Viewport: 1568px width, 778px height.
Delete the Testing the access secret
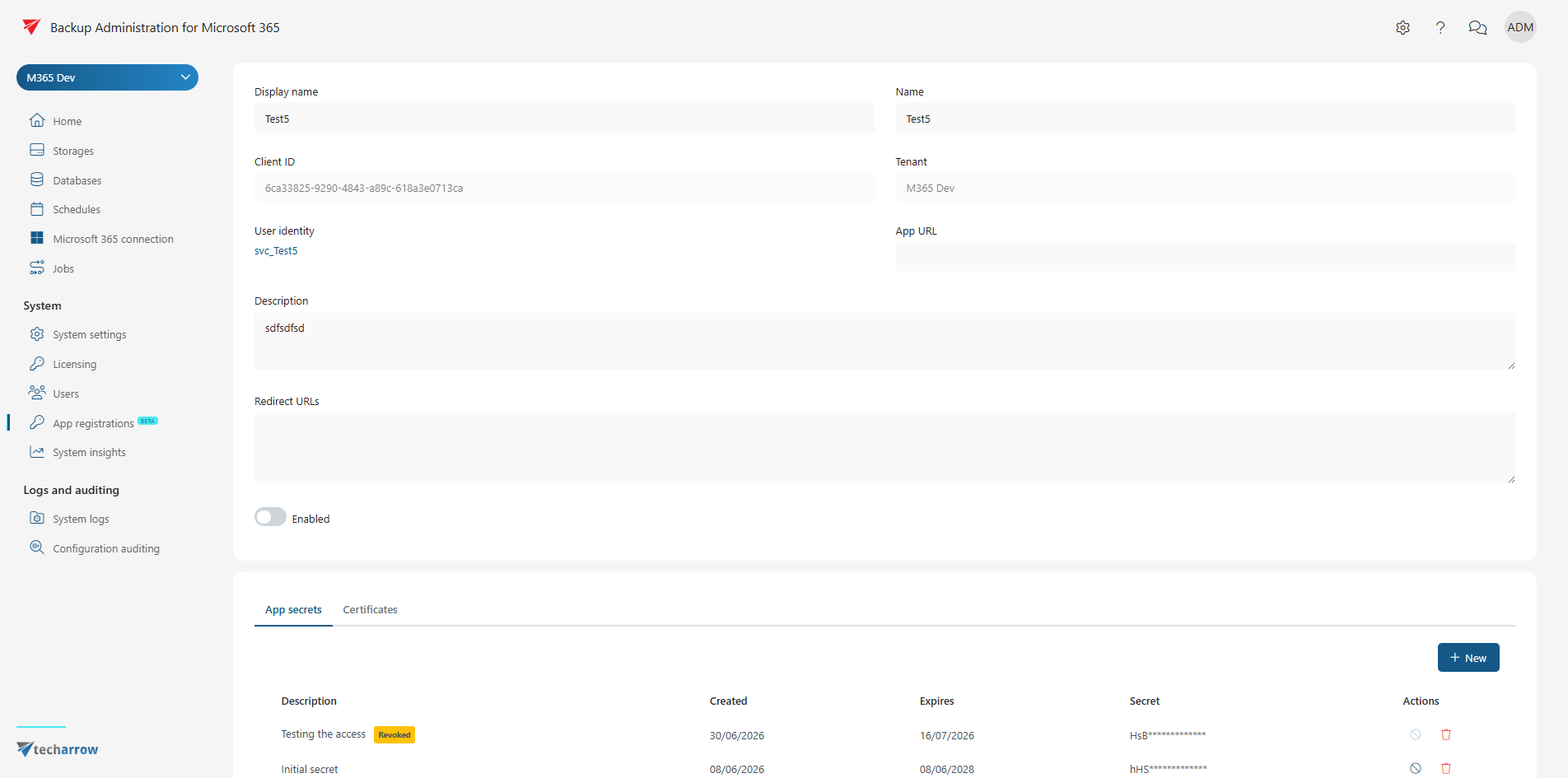[1446, 734]
